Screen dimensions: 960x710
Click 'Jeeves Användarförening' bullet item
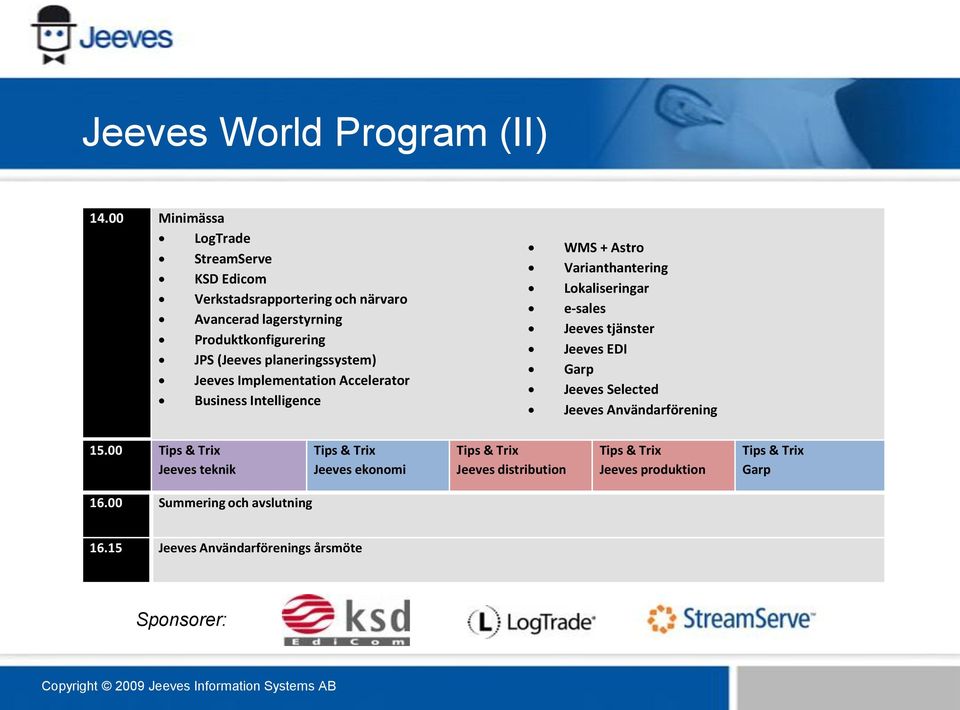click(640, 409)
